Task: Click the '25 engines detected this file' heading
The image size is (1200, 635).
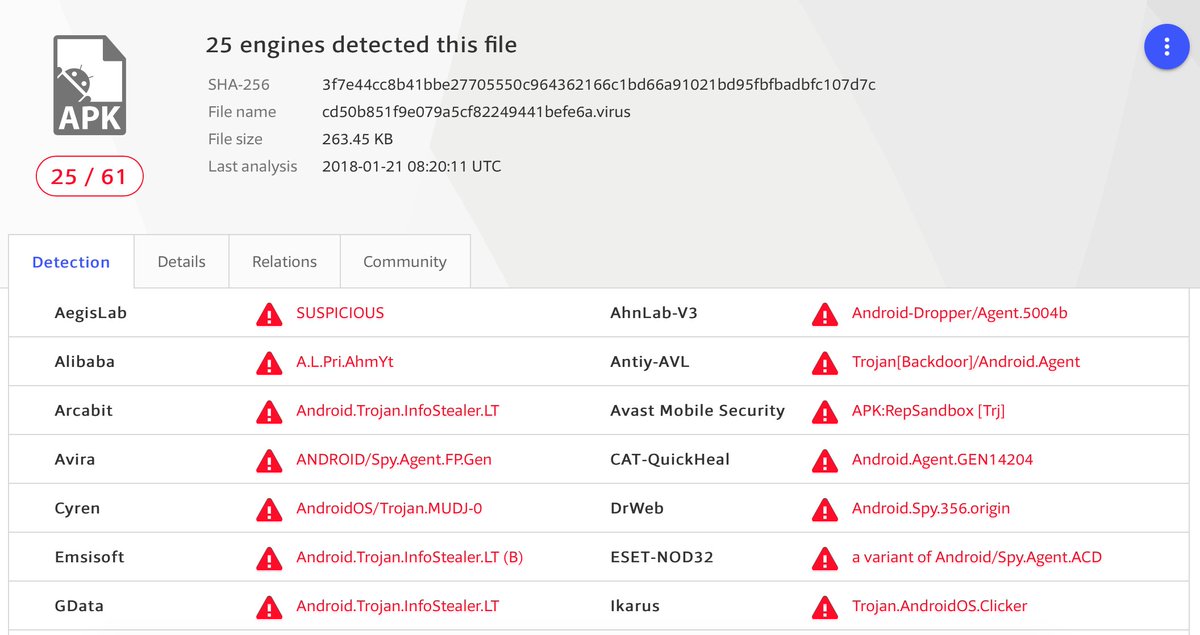Action: tap(361, 45)
